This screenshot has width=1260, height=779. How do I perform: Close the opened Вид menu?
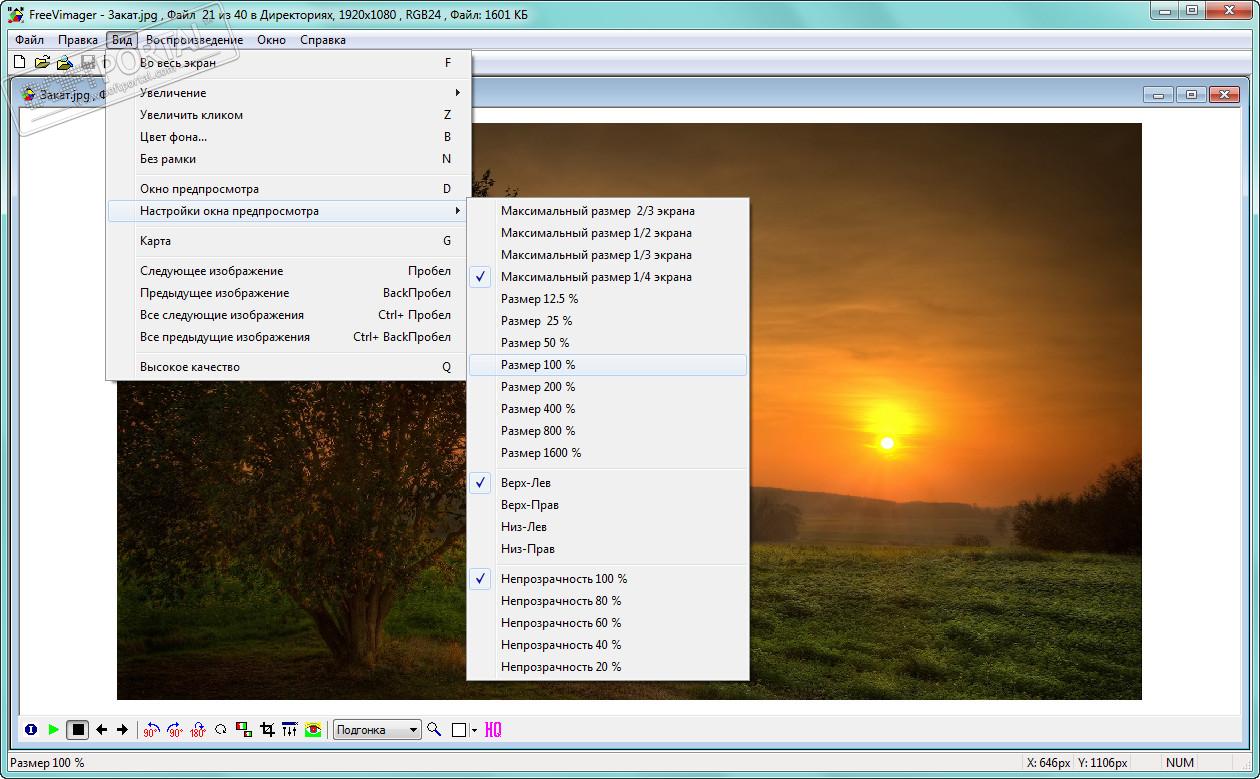pyautogui.click(x=122, y=40)
